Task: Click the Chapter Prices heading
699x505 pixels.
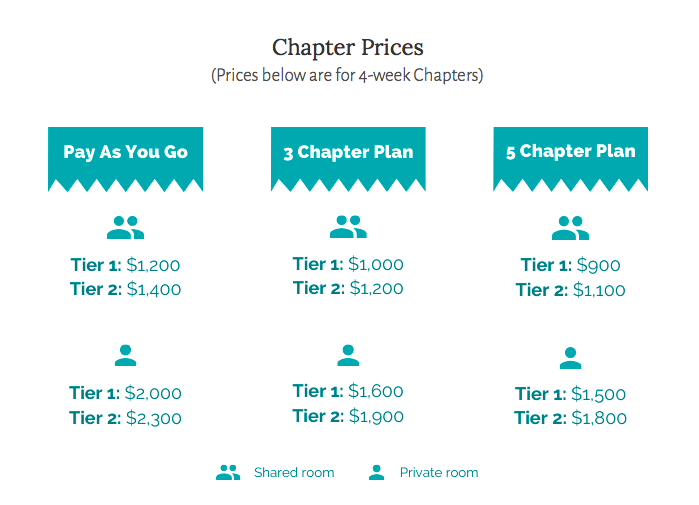Action: 348,47
